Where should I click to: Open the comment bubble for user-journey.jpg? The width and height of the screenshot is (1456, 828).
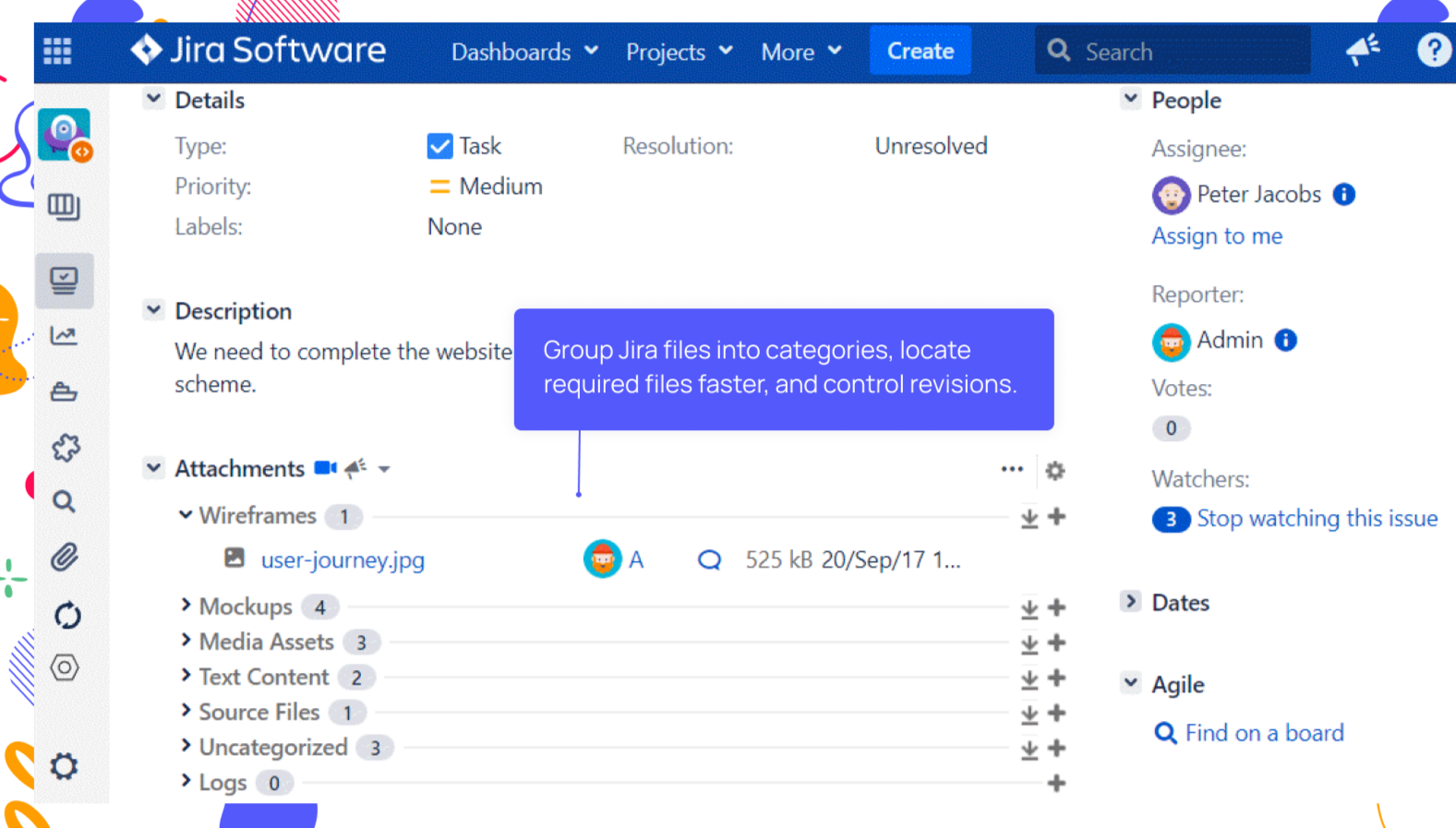pyautogui.click(x=709, y=560)
